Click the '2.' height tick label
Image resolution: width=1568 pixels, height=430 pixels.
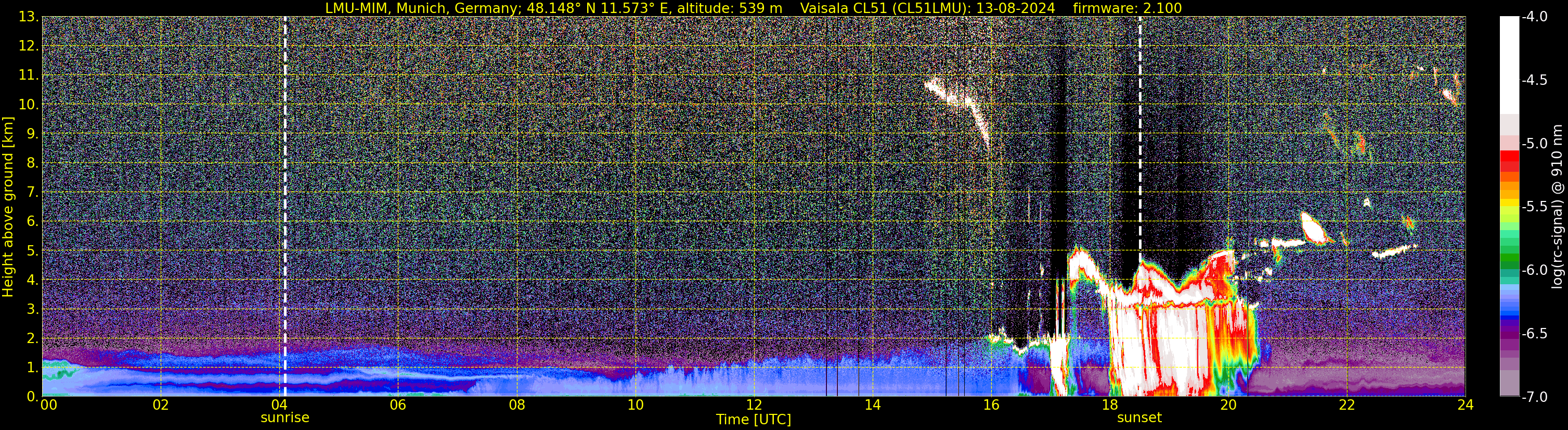point(32,338)
